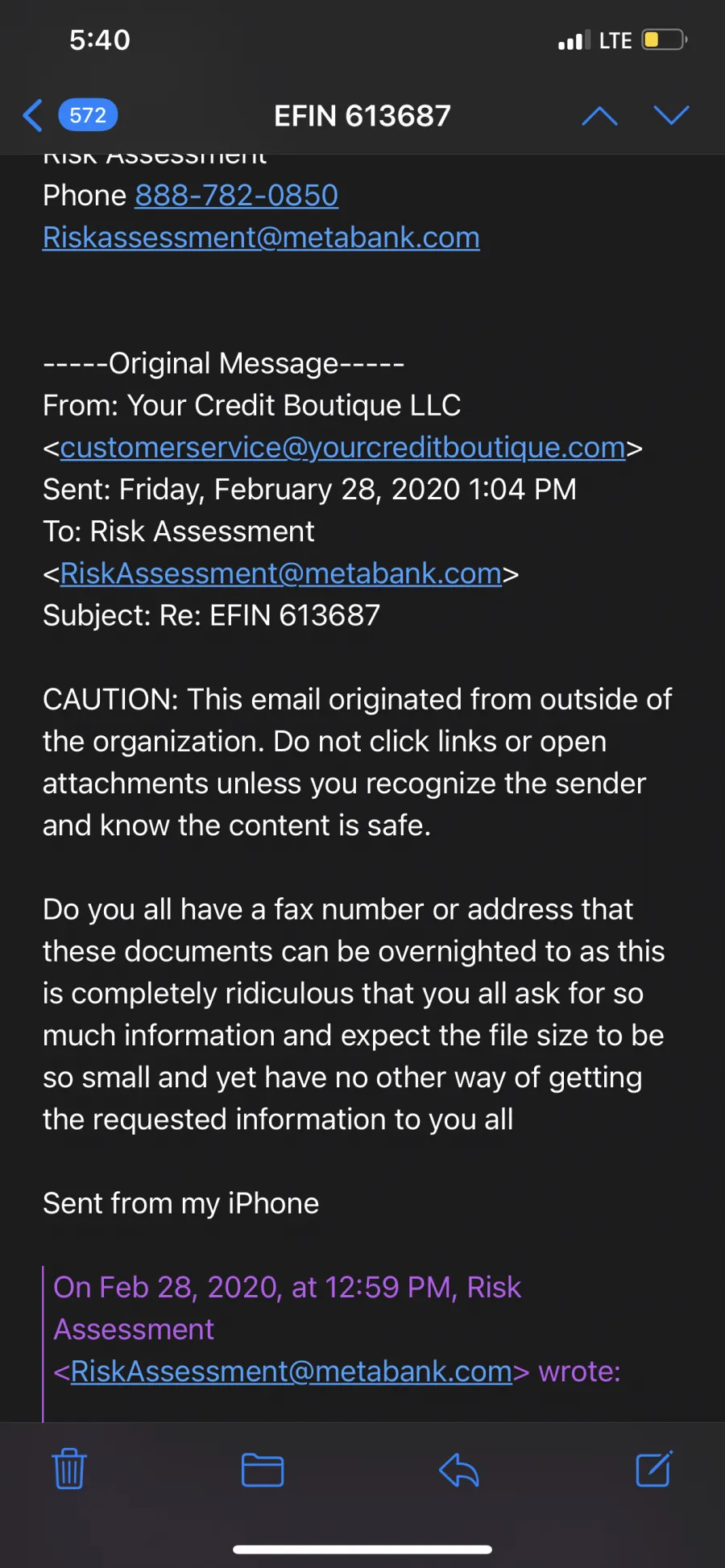Tap the 572 unread count badge
The height and width of the screenshot is (1568, 725).
click(x=88, y=116)
